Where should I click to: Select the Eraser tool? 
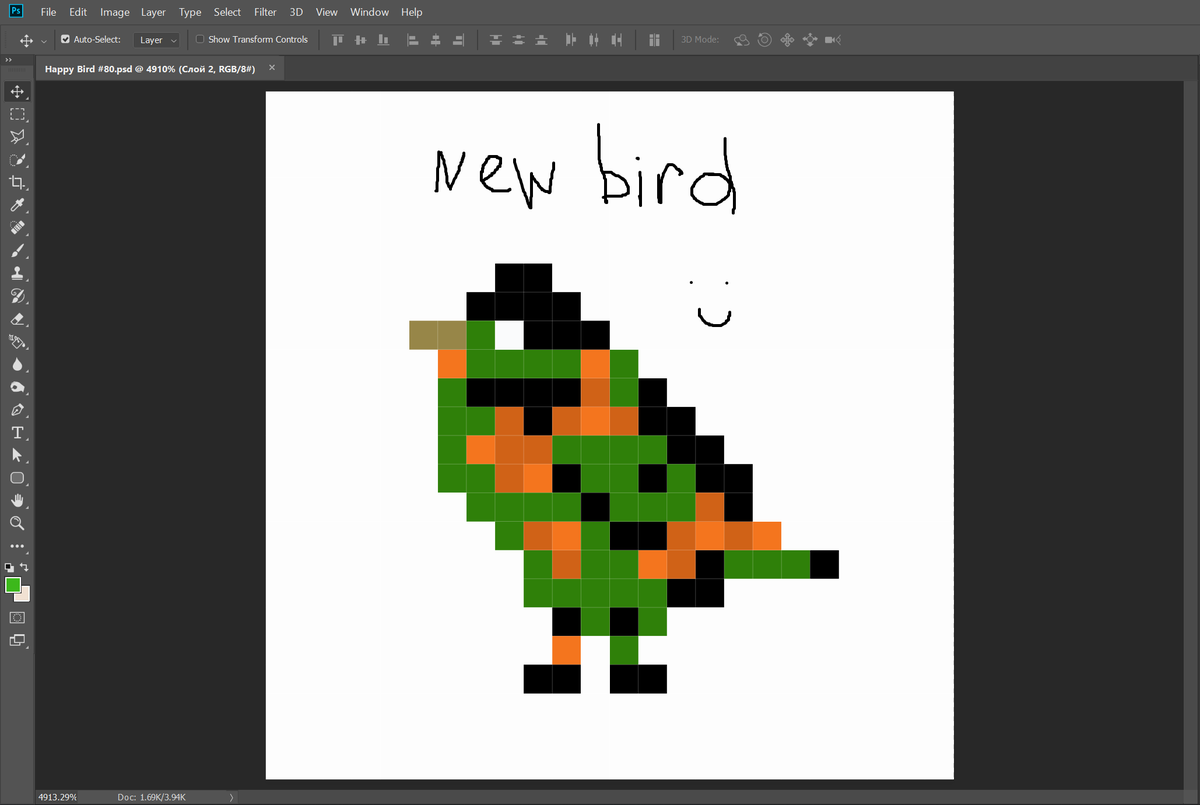tap(17, 319)
